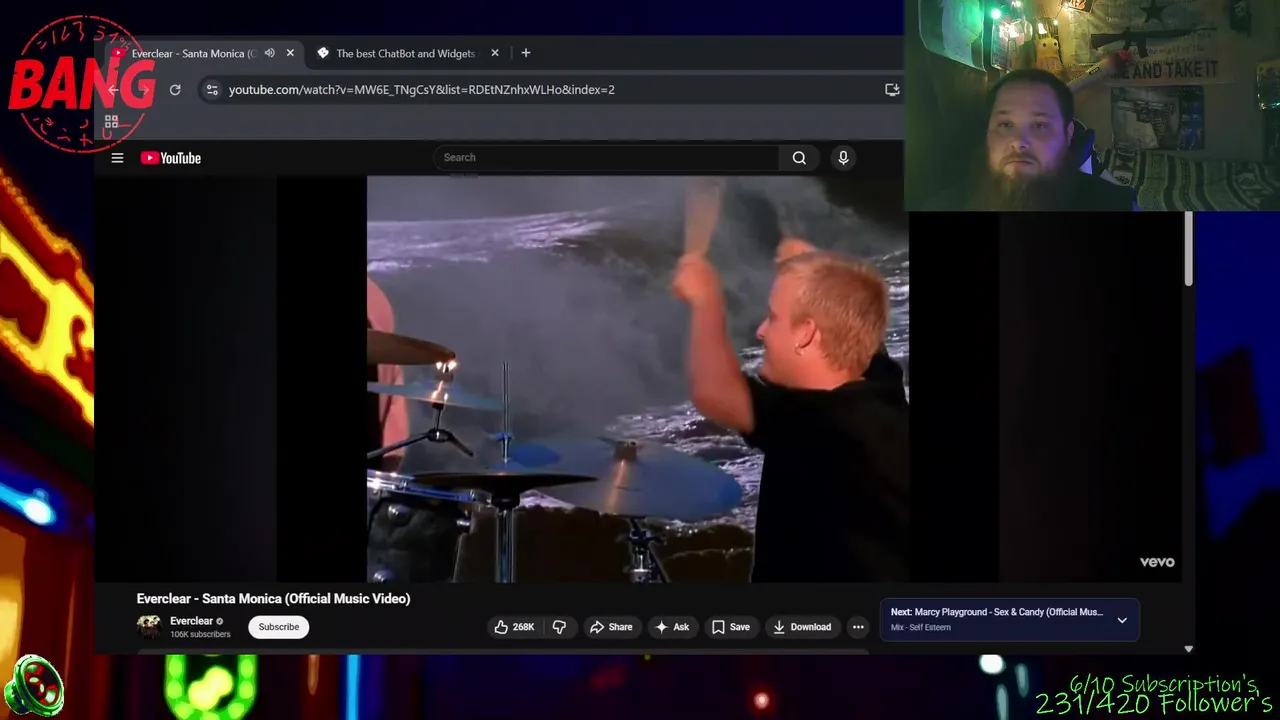Switch to the Everclear - Santa Monica tab
This screenshot has width=1280, height=720.
point(193,53)
